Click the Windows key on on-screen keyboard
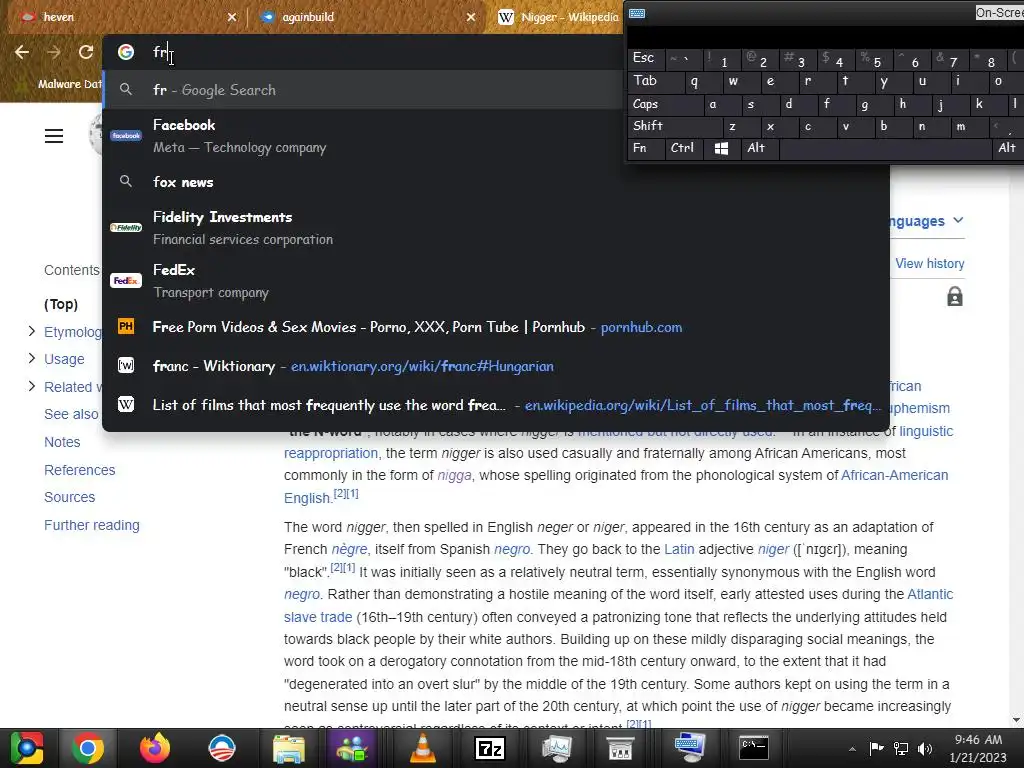This screenshot has height=768, width=1024. point(721,149)
